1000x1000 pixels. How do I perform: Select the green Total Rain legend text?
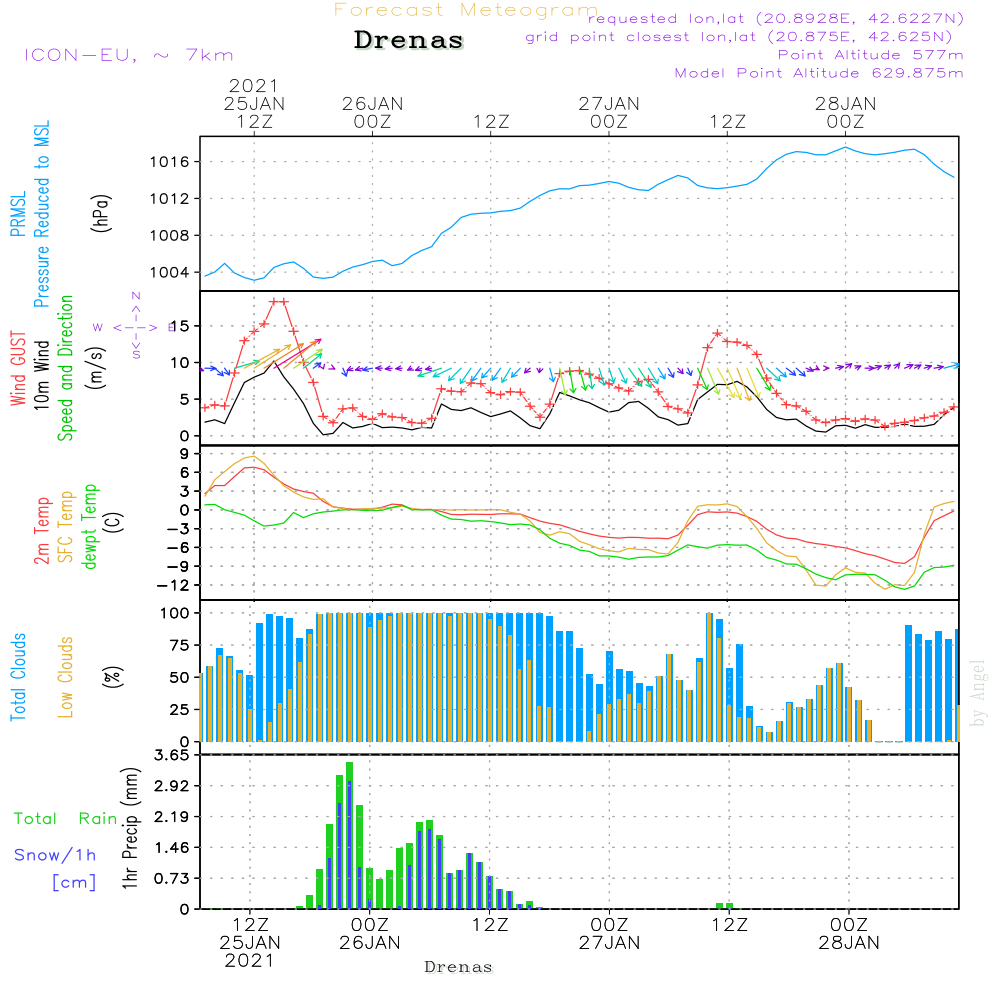65,819
